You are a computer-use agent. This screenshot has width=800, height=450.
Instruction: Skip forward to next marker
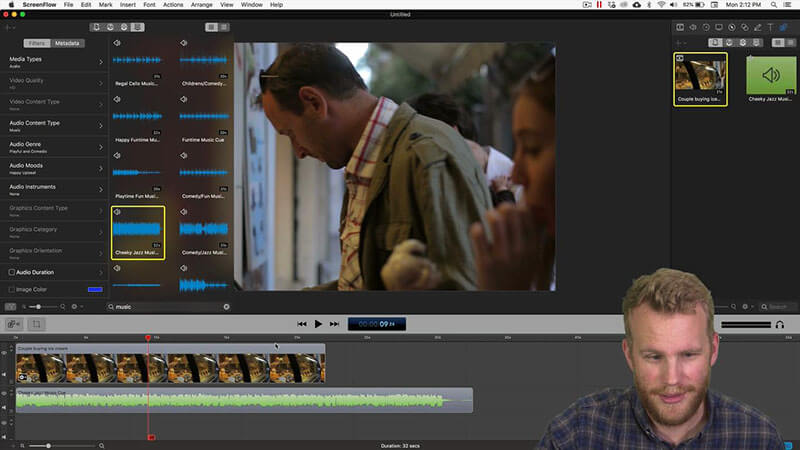[x=334, y=324]
